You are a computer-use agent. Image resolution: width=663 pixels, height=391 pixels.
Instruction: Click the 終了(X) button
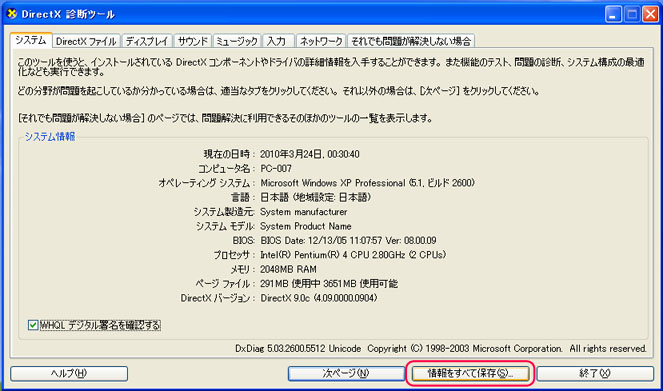[x=595, y=373]
